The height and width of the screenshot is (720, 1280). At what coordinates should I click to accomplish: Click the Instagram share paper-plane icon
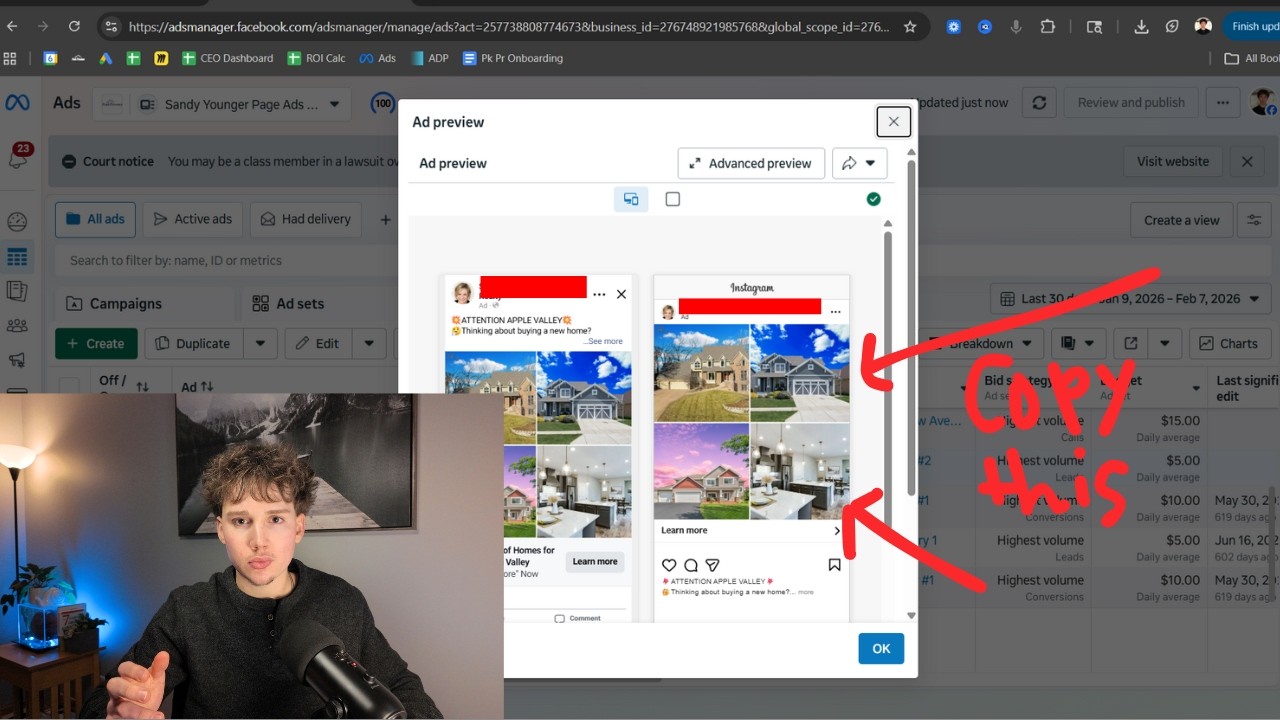click(713, 565)
